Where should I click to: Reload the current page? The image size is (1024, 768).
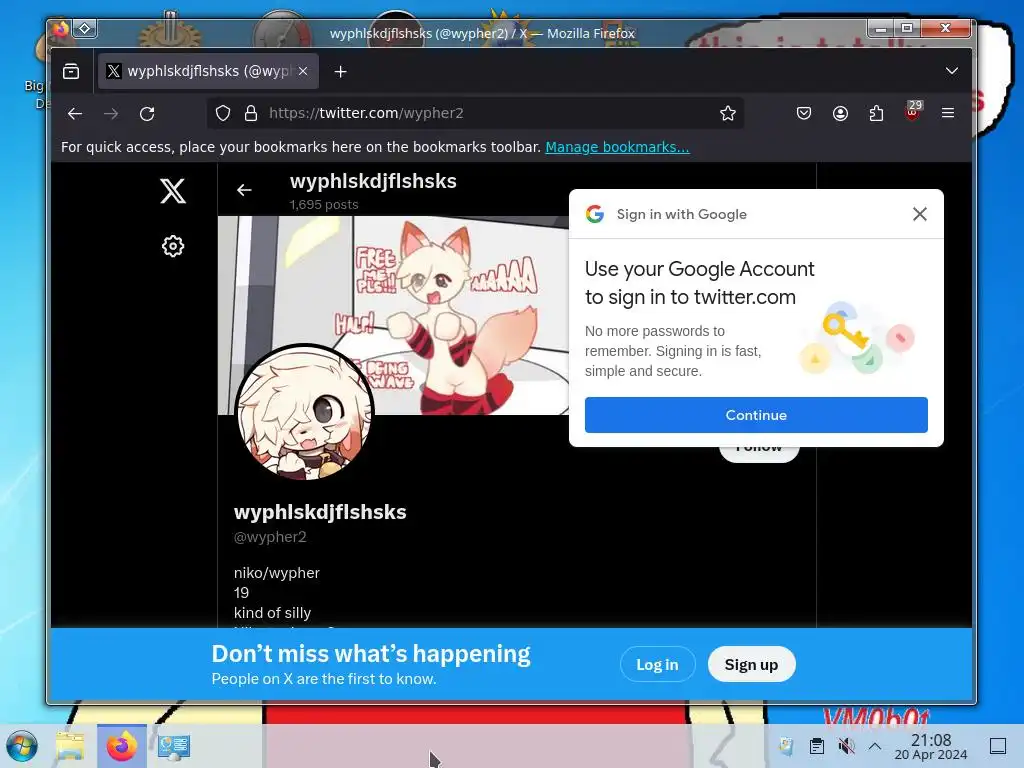click(x=147, y=114)
